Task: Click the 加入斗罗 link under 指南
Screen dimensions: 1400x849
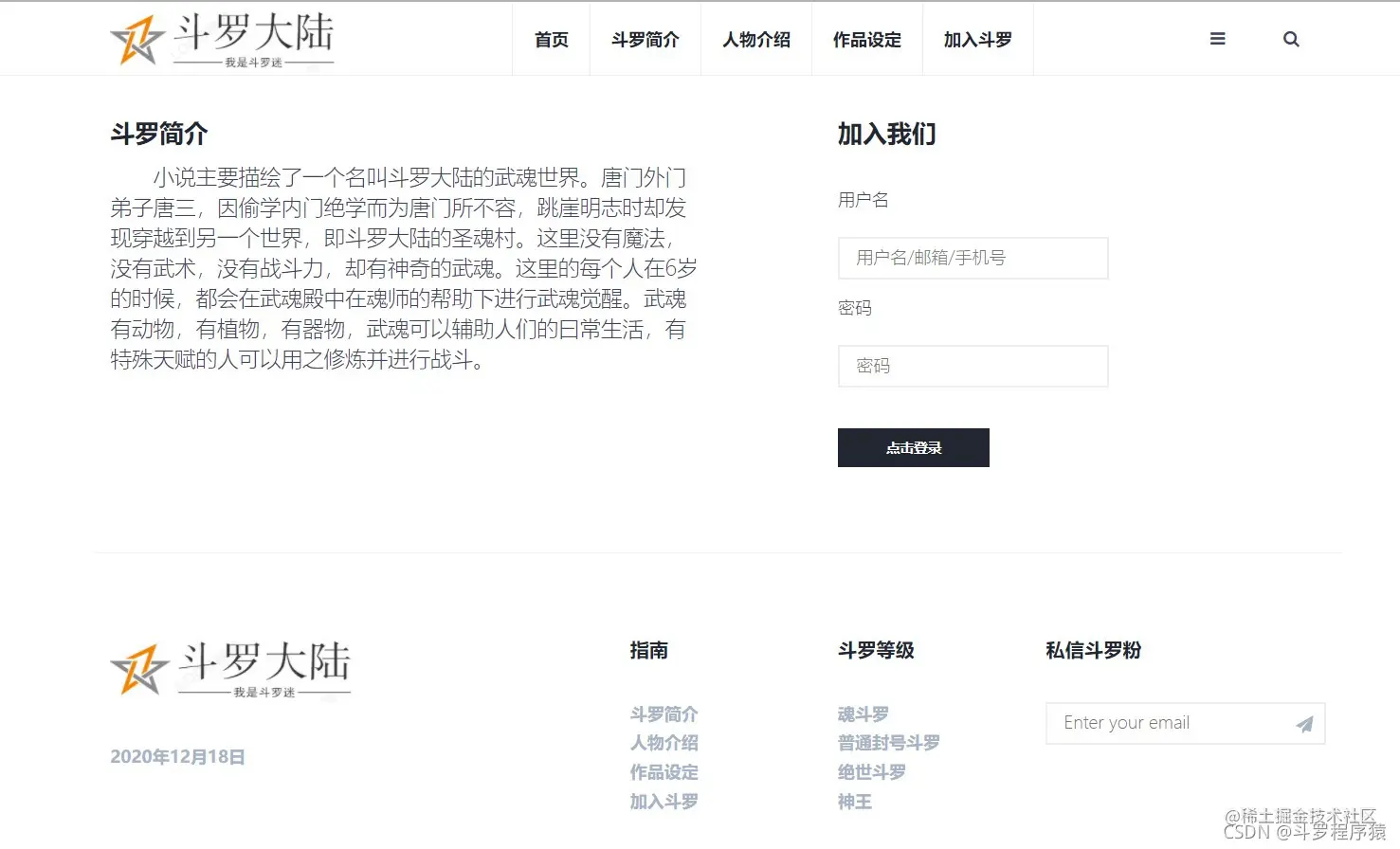Action: pyautogui.click(x=664, y=802)
